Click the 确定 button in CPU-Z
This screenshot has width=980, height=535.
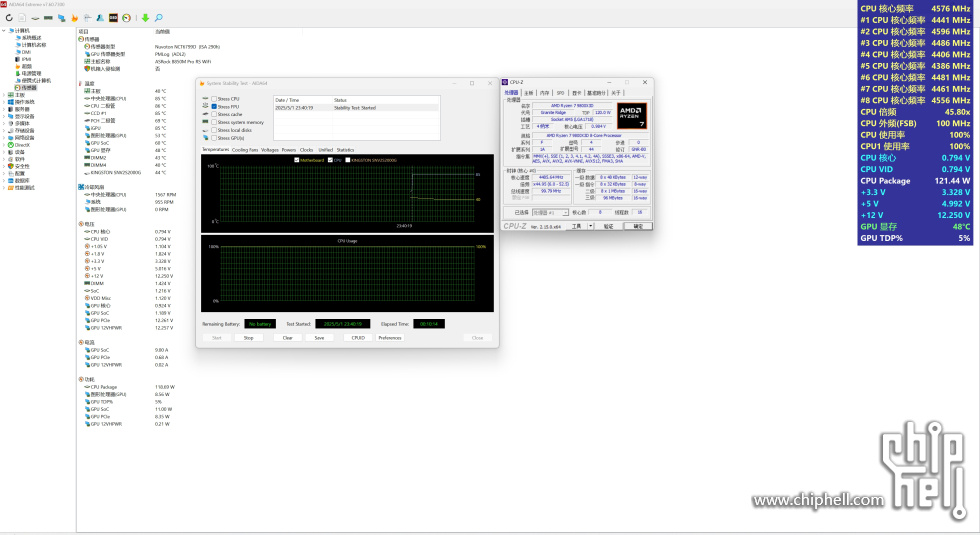click(638, 226)
